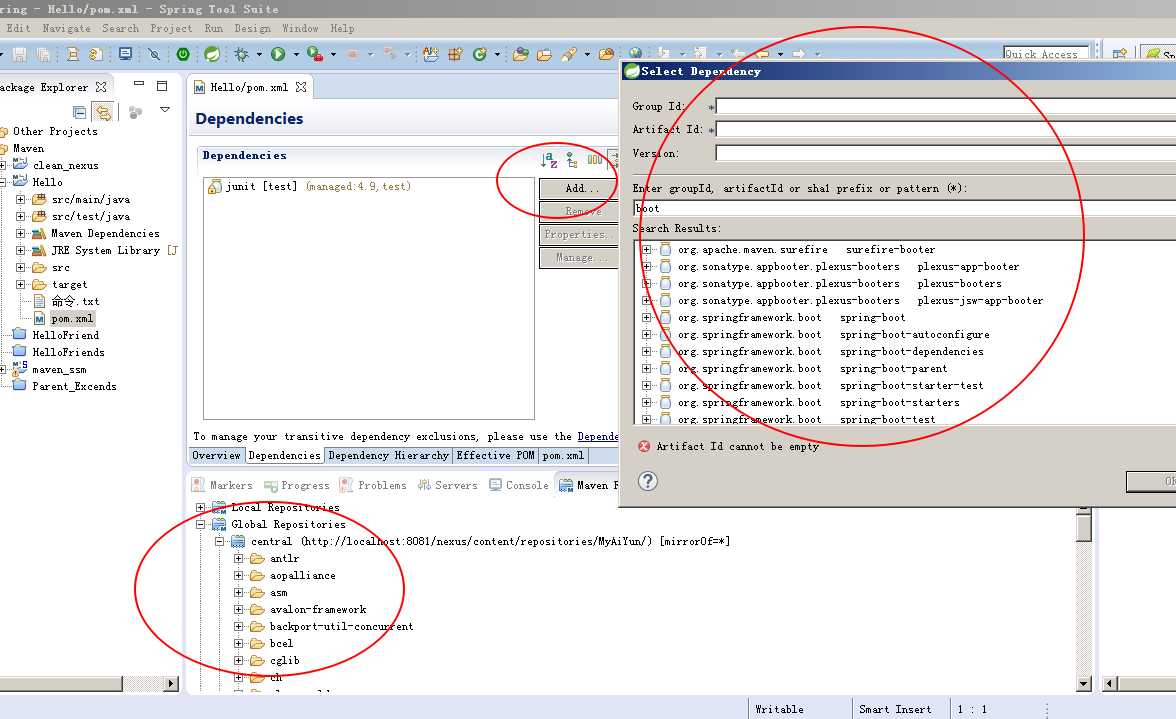Image resolution: width=1176 pixels, height=719 pixels.
Task: Click the dialog Help question icon
Action: point(648,481)
